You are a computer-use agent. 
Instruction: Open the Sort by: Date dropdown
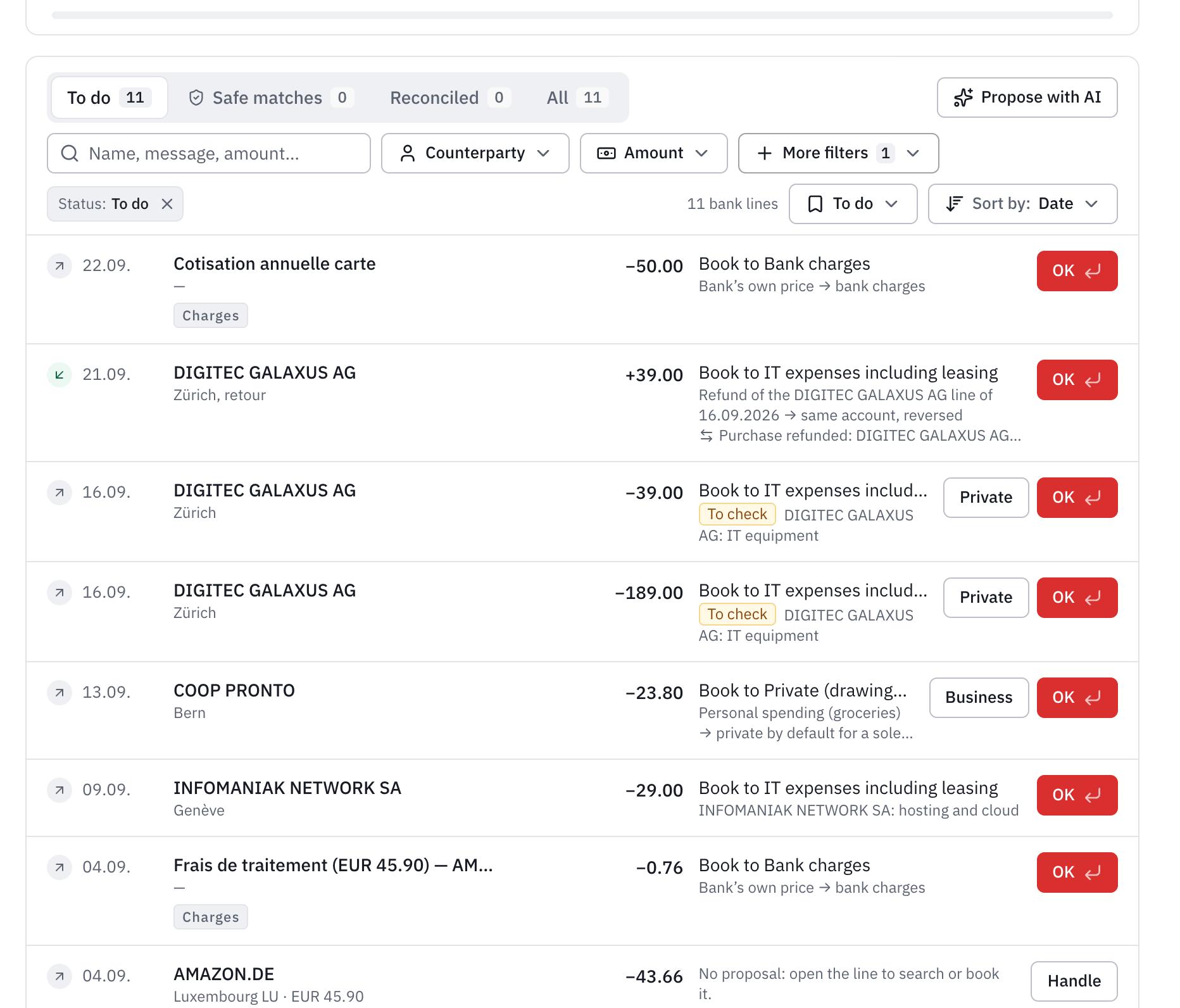pyautogui.click(x=1023, y=204)
